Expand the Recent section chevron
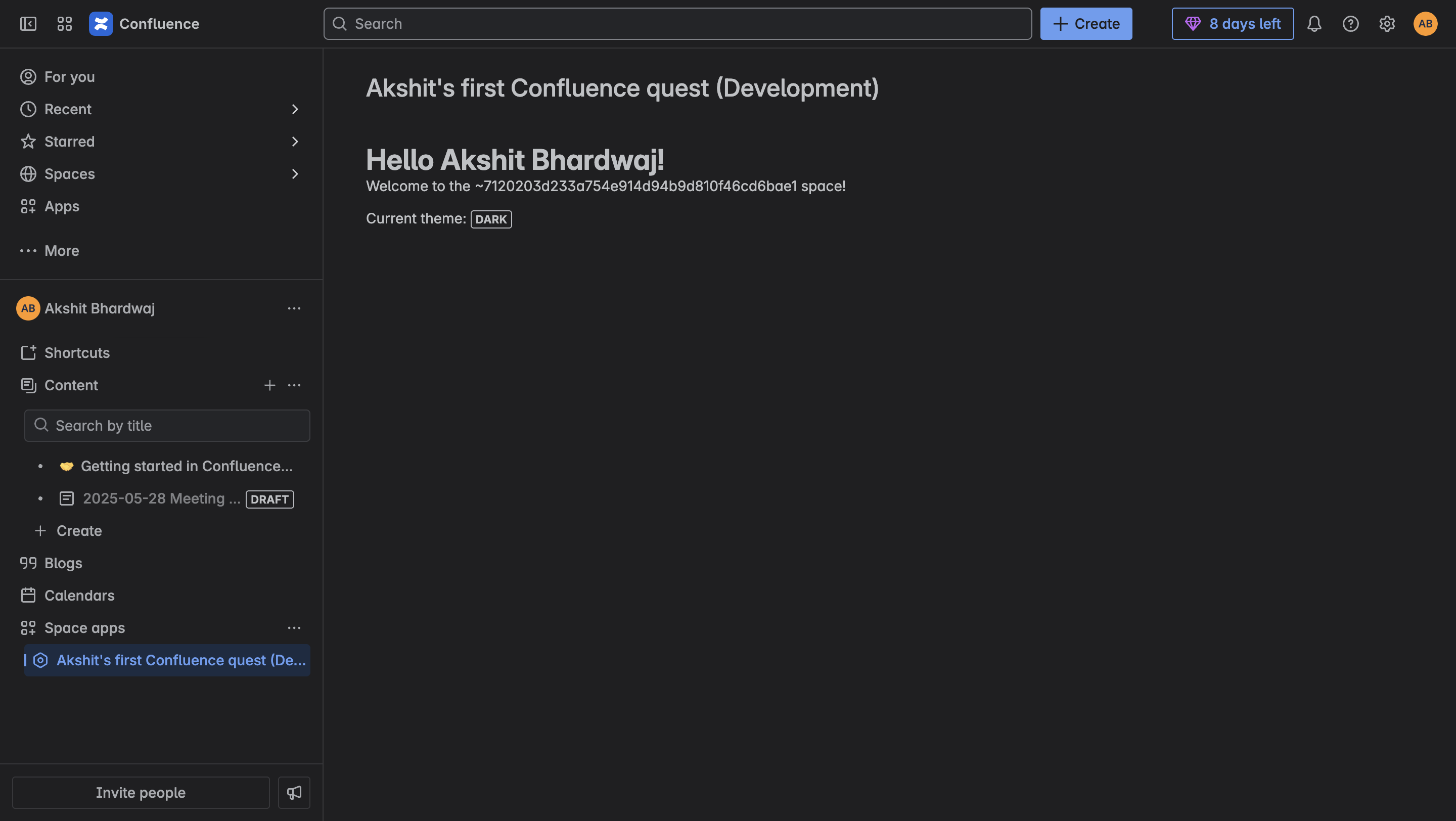The width and height of the screenshot is (1456, 821). coord(294,109)
